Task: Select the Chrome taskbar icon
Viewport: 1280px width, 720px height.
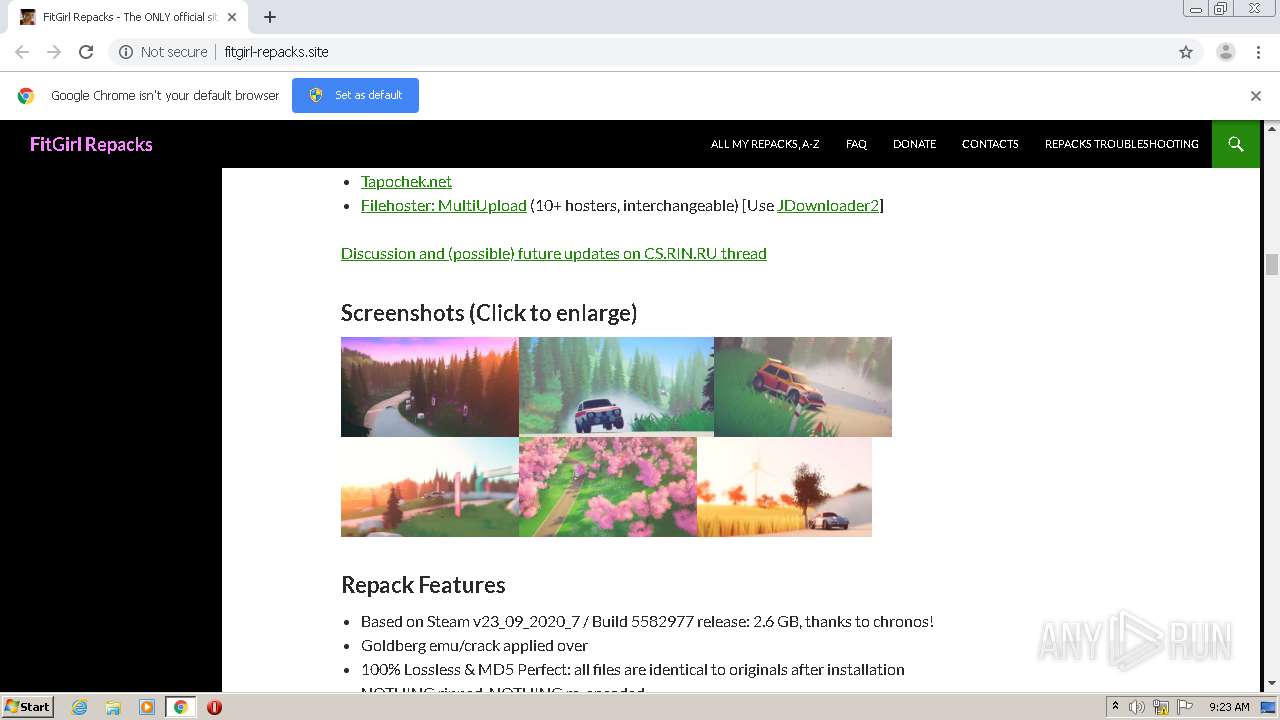Action: [x=180, y=707]
